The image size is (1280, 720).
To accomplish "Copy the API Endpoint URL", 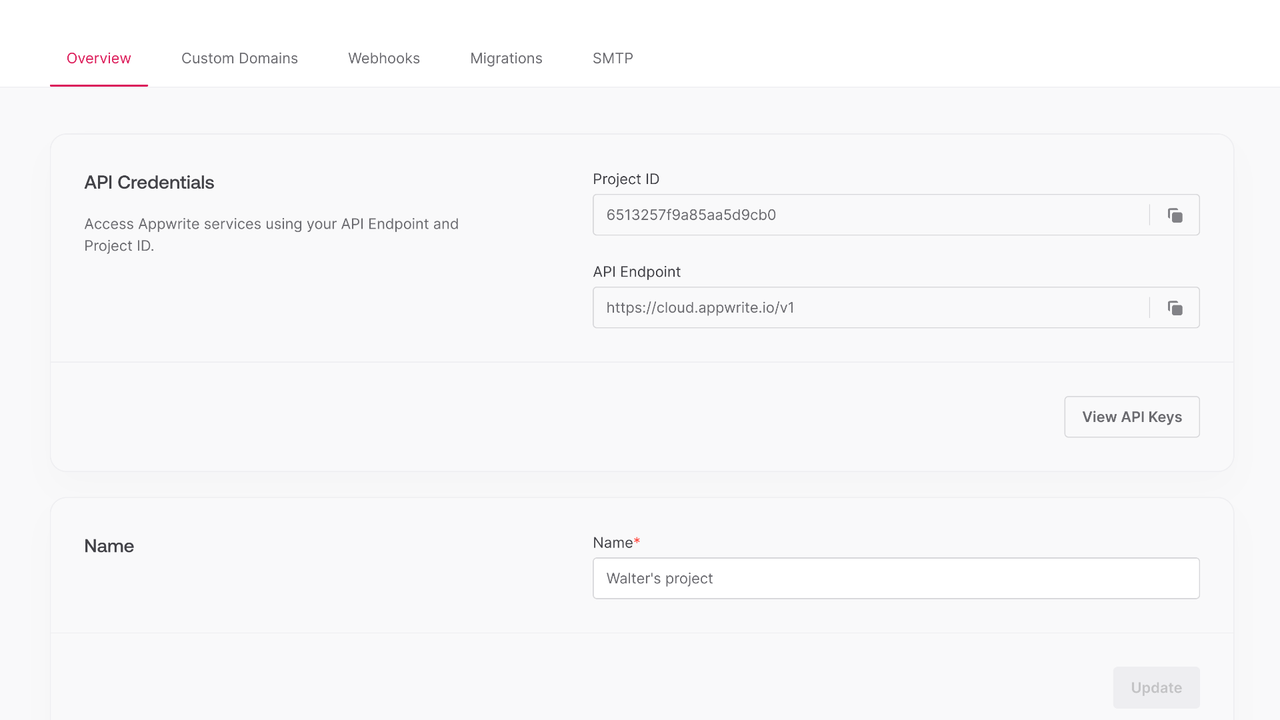I will (x=1175, y=308).
